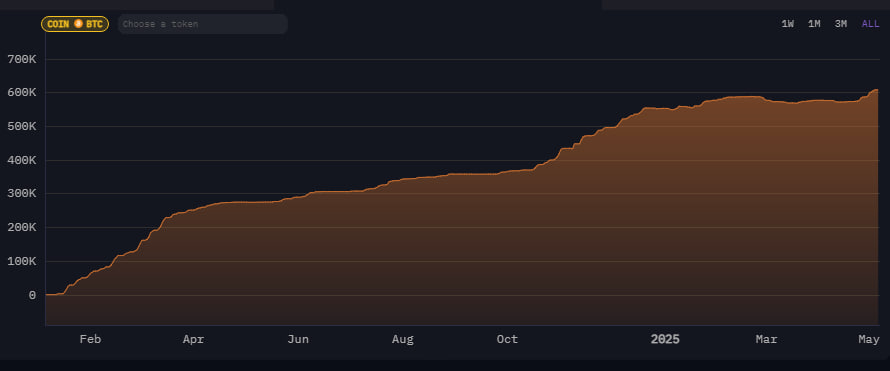Click the Aug x-axis label
The height and width of the screenshot is (371, 890).
(402, 339)
